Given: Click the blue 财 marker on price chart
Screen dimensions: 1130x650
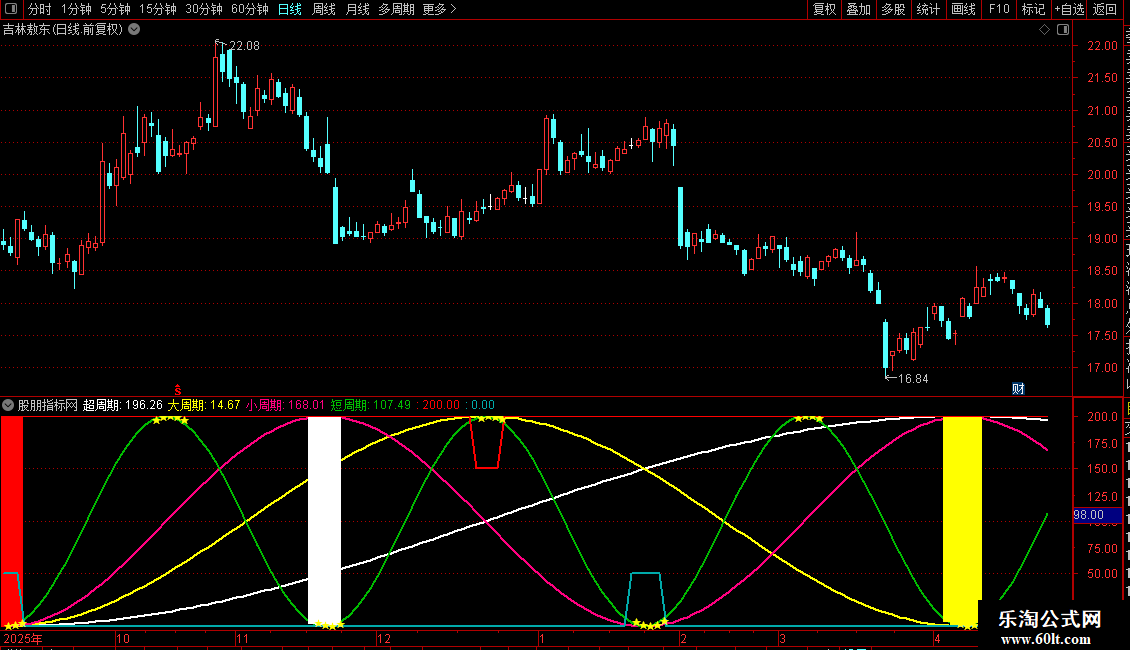Looking at the screenshot, I should pyautogui.click(x=1018, y=388).
